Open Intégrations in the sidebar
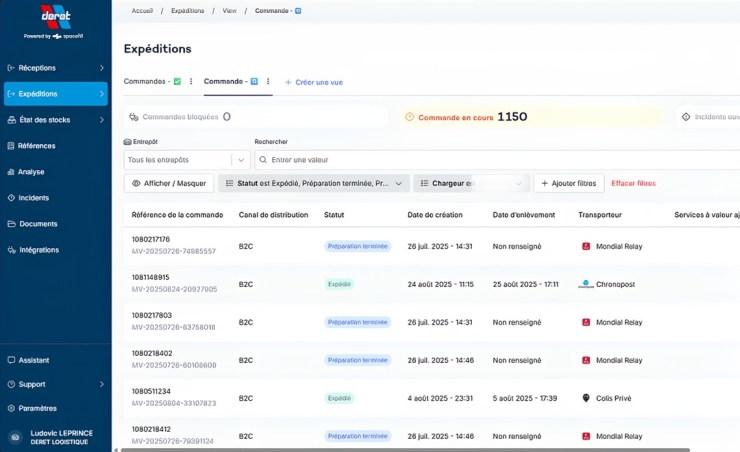The width and height of the screenshot is (740, 452). pyautogui.click(x=39, y=250)
